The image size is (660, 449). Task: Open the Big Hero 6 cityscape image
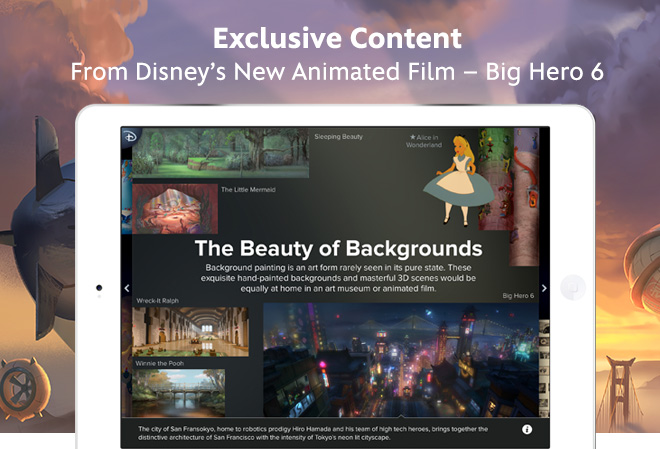pos(401,360)
